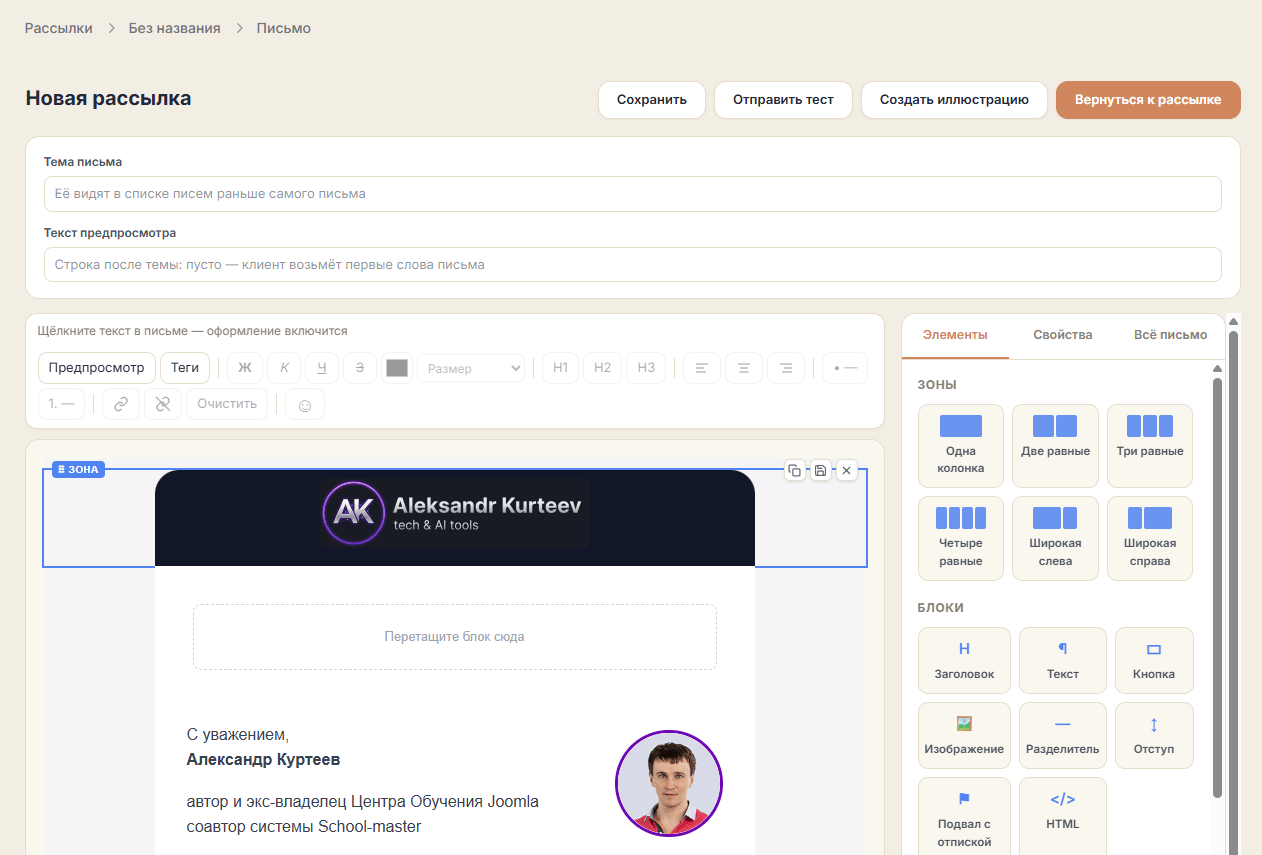Screen dimensions: 1262x855
Task: Focus the Текст предпросмотра input field
Action: (x=632, y=265)
